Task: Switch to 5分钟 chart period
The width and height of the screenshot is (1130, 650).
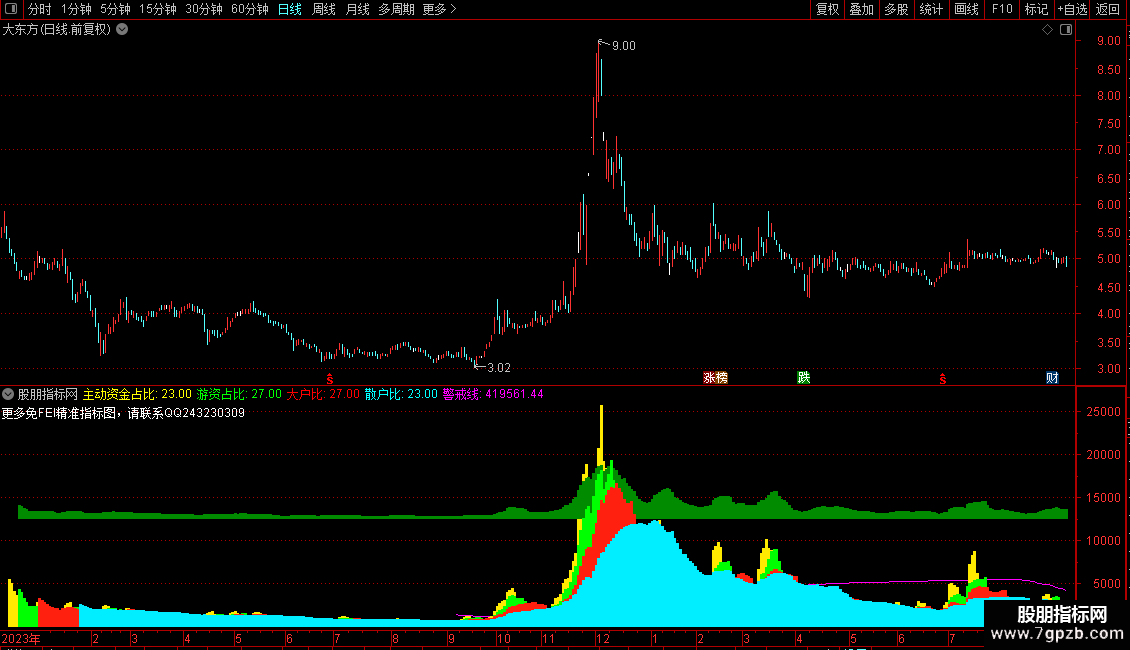Action: point(115,9)
